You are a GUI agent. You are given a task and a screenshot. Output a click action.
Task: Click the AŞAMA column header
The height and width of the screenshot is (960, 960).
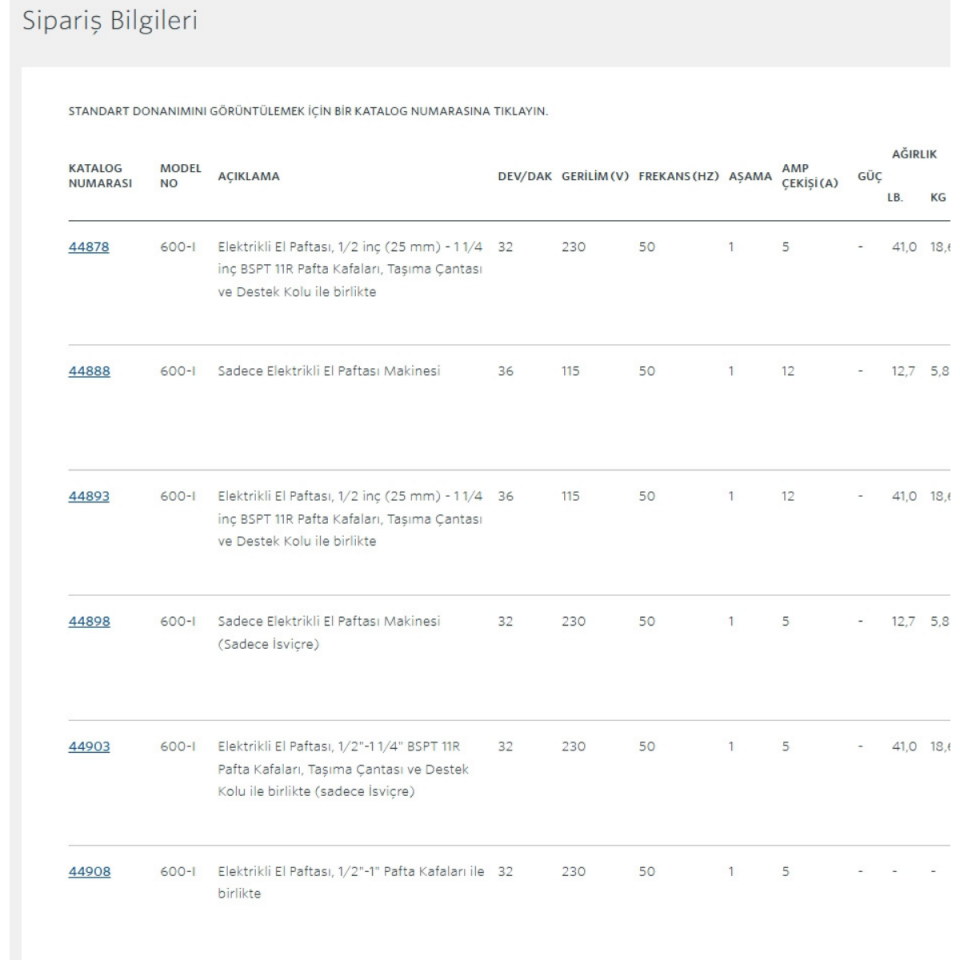(750, 177)
